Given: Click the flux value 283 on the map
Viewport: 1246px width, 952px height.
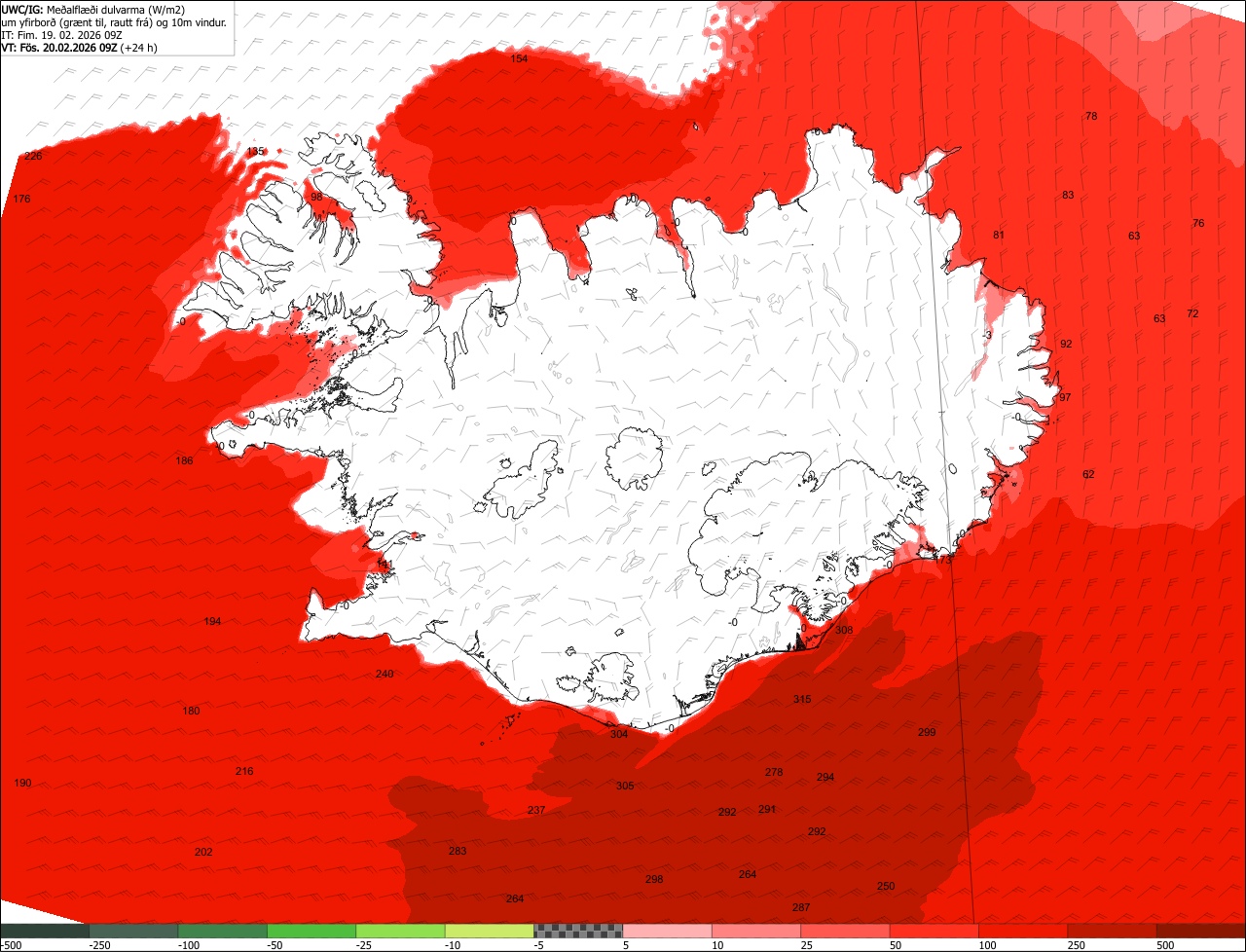Looking at the screenshot, I should 458,851.
